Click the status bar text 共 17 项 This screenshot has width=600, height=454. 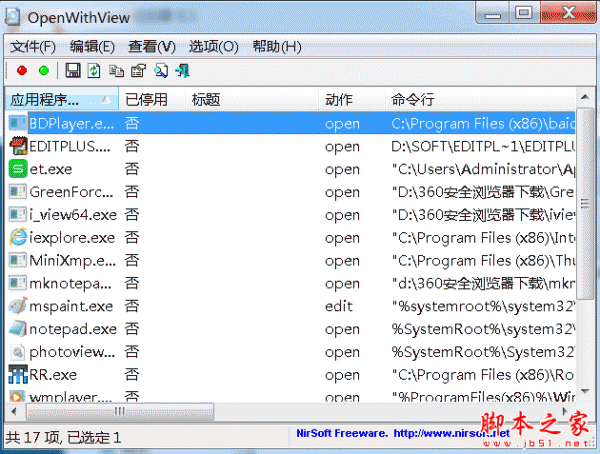[34, 438]
